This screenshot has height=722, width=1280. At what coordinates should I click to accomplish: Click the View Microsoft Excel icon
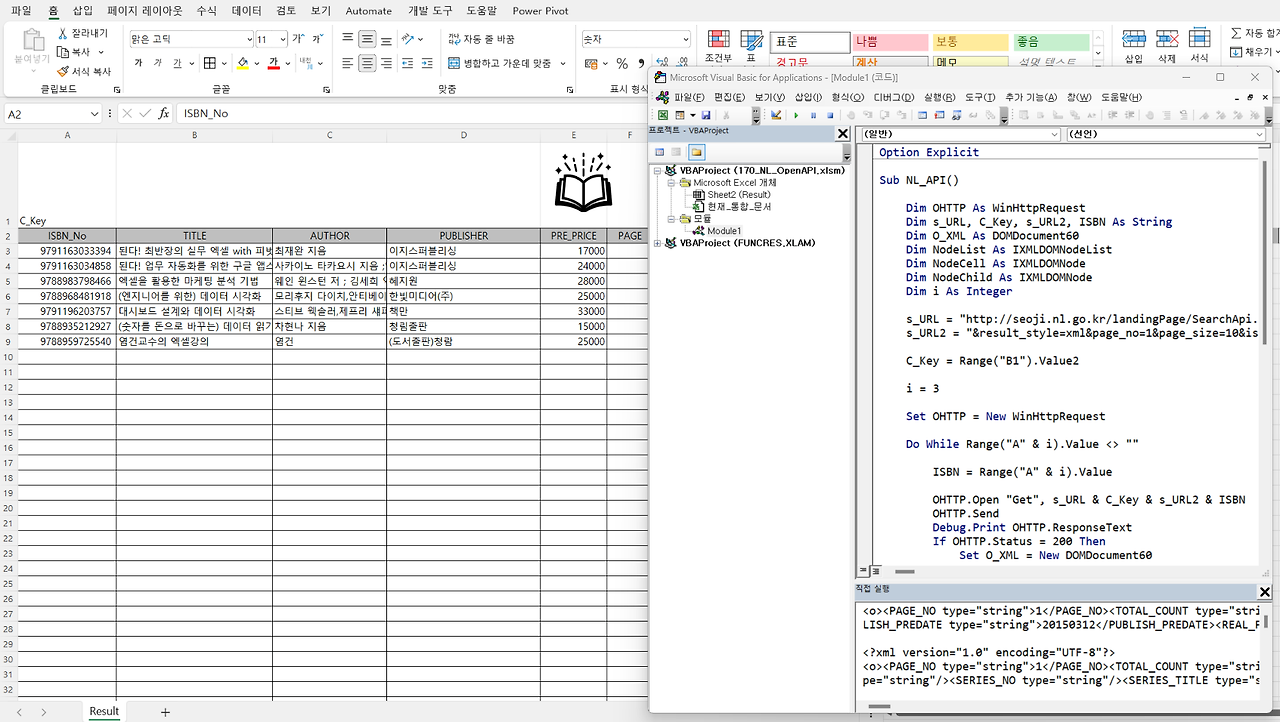(x=662, y=116)
